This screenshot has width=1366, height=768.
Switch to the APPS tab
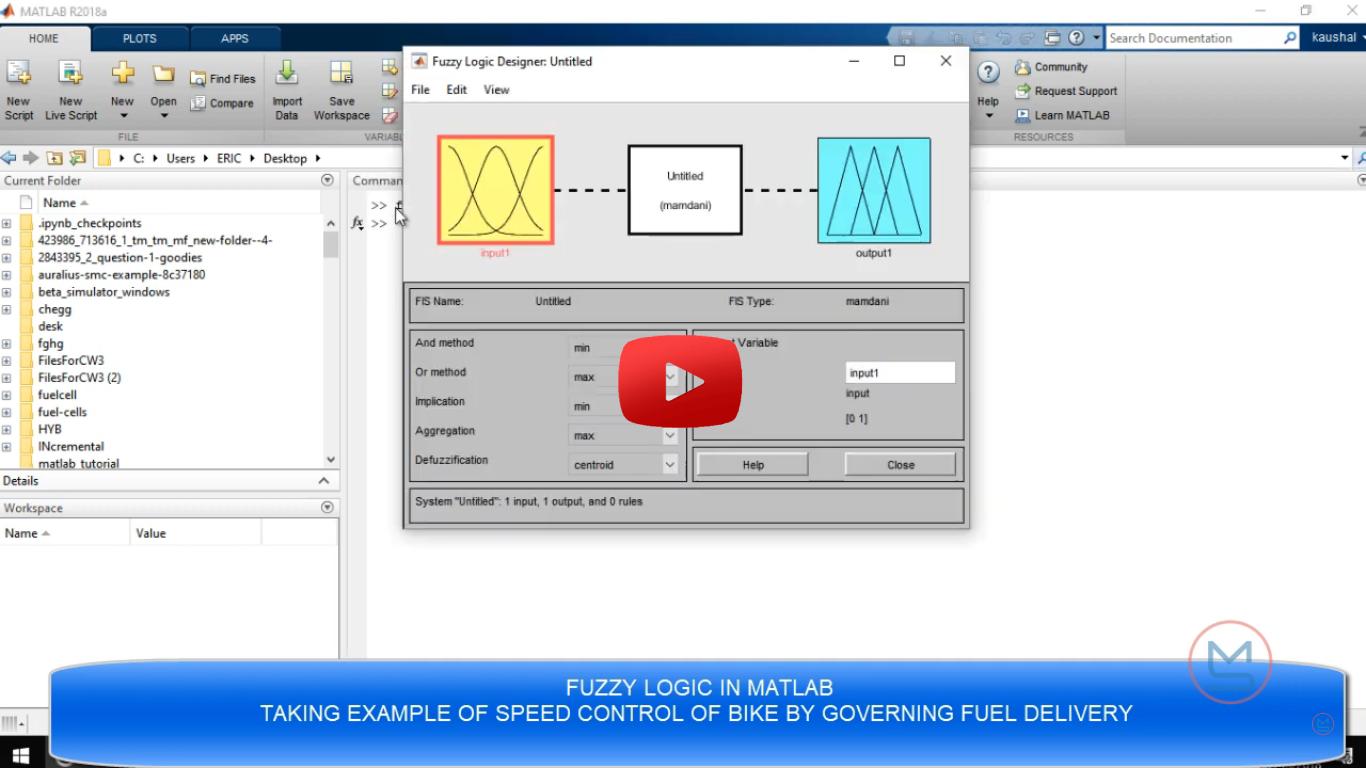[234, 38]
